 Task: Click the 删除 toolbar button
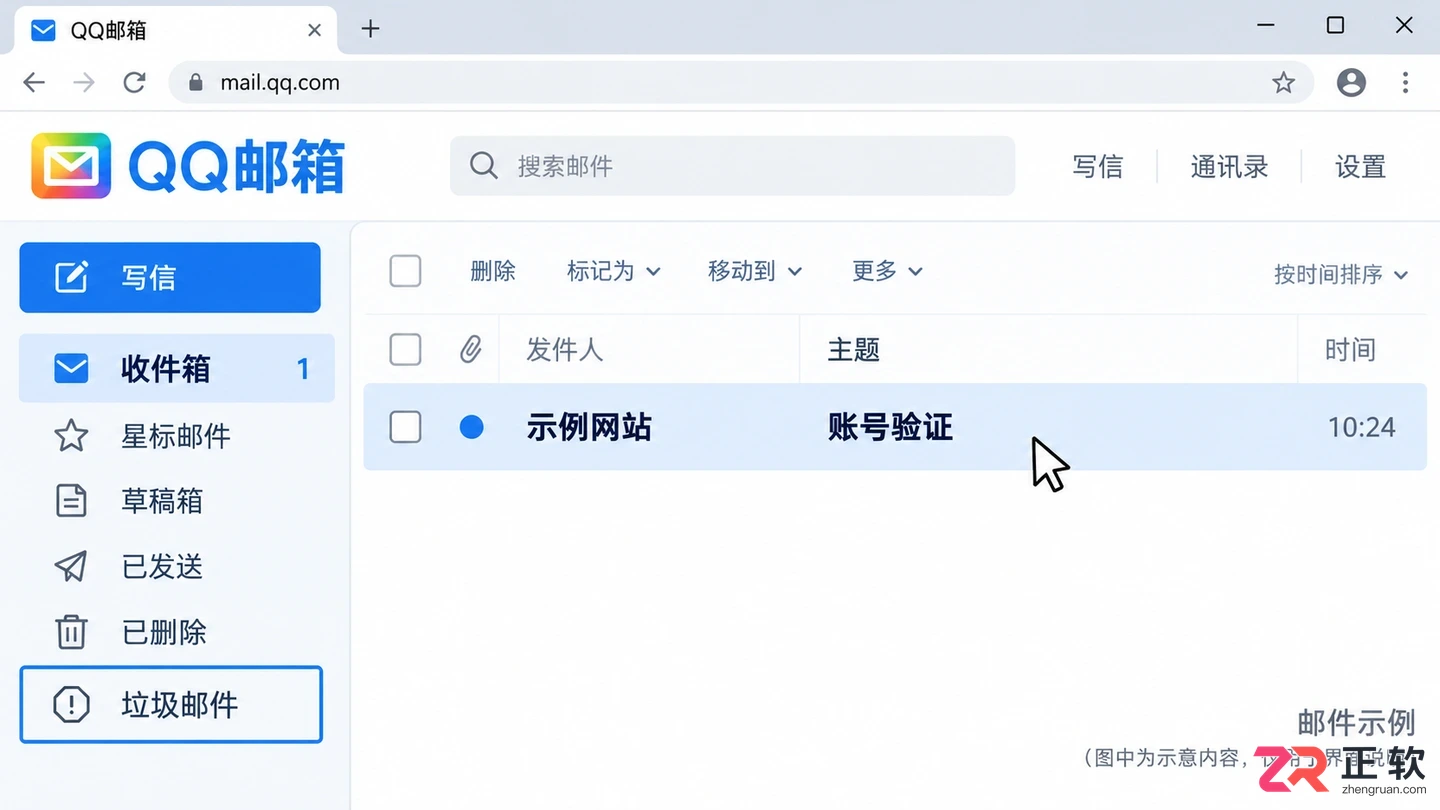tap(493, 271)
